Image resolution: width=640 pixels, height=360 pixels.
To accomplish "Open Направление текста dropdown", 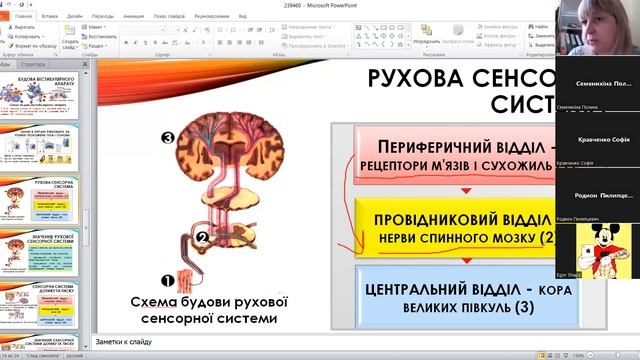I will coord(308,27).
